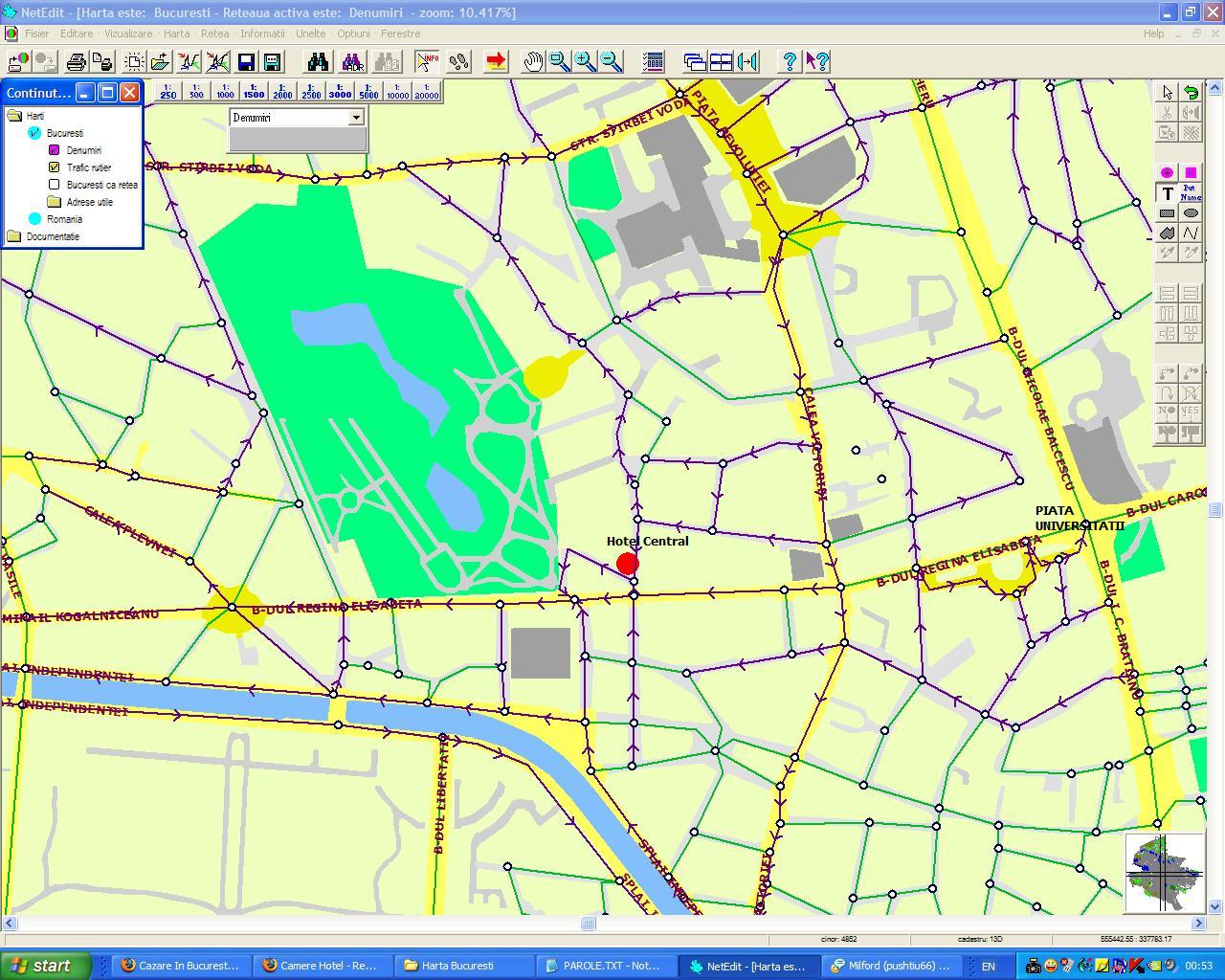Open the Documentatie folder in tree

[14, 236]
